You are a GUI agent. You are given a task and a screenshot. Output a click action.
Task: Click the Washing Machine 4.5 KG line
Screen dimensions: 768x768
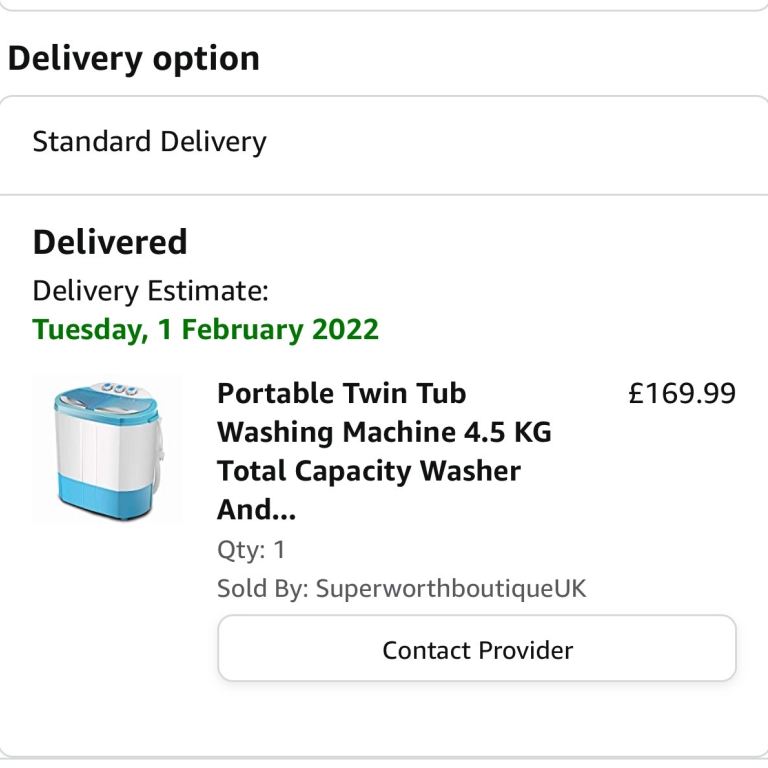coord(384,432)
